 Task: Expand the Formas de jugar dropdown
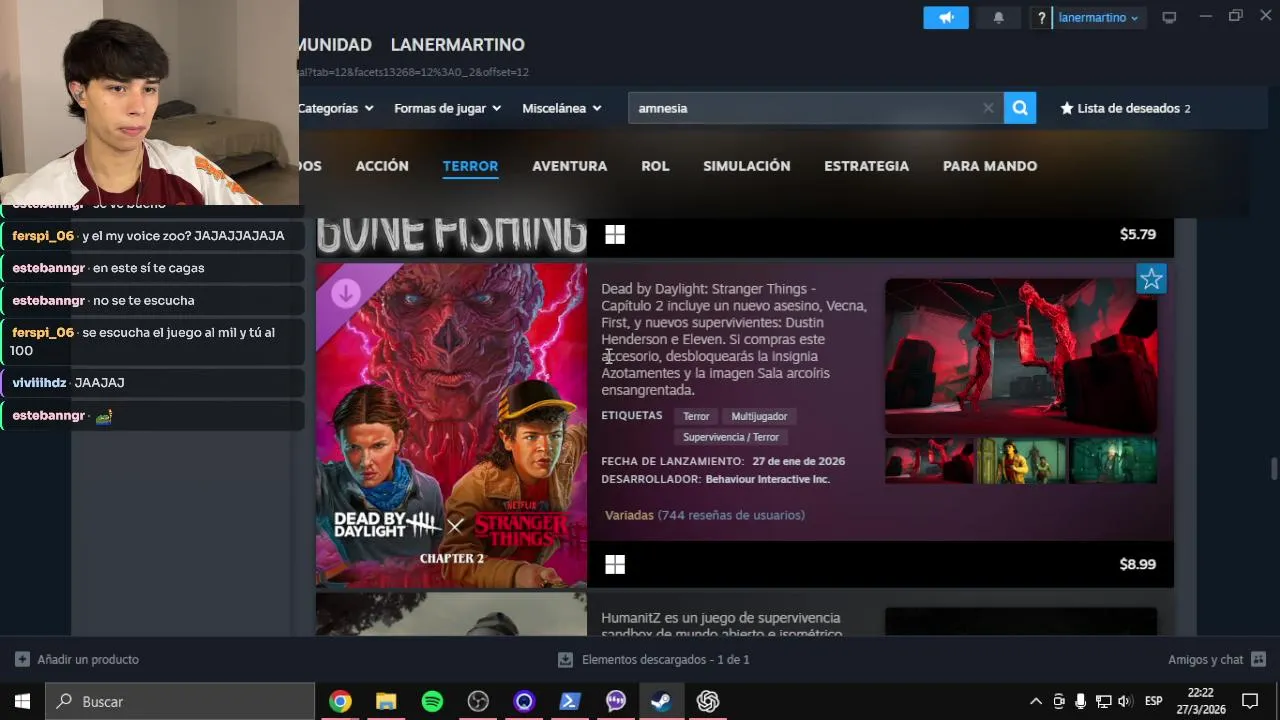click(x=448, y=108)
